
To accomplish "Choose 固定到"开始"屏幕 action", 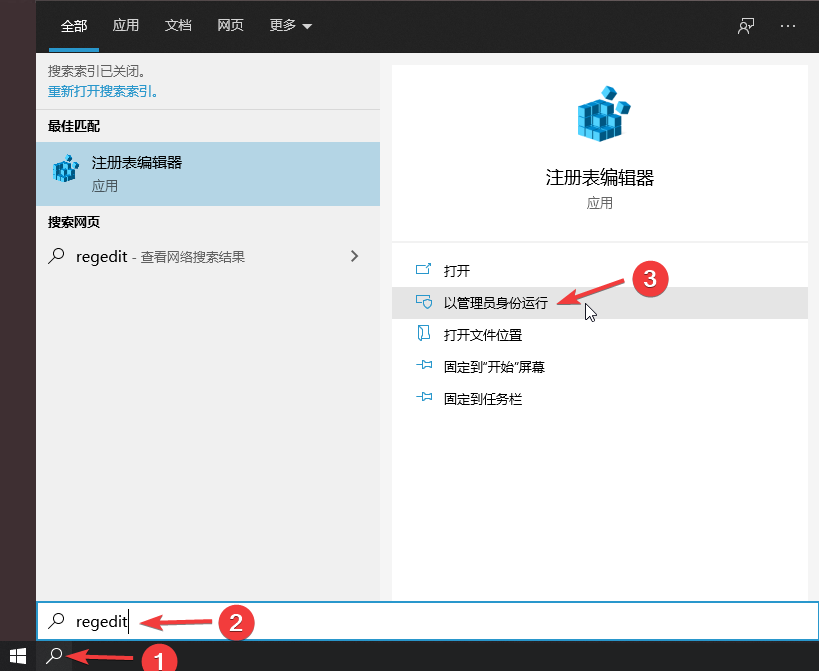I will (x=600, y=367).
